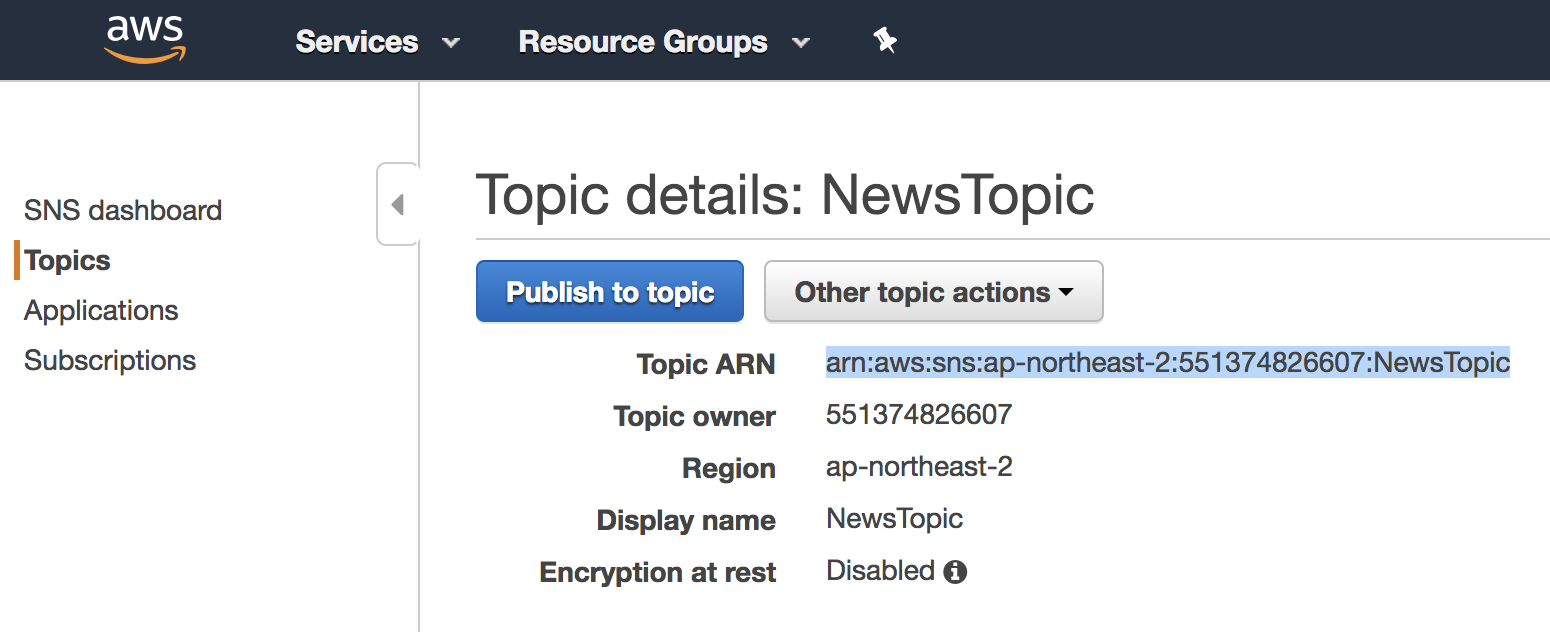Click the Topic ARN label

pos(706,364)
